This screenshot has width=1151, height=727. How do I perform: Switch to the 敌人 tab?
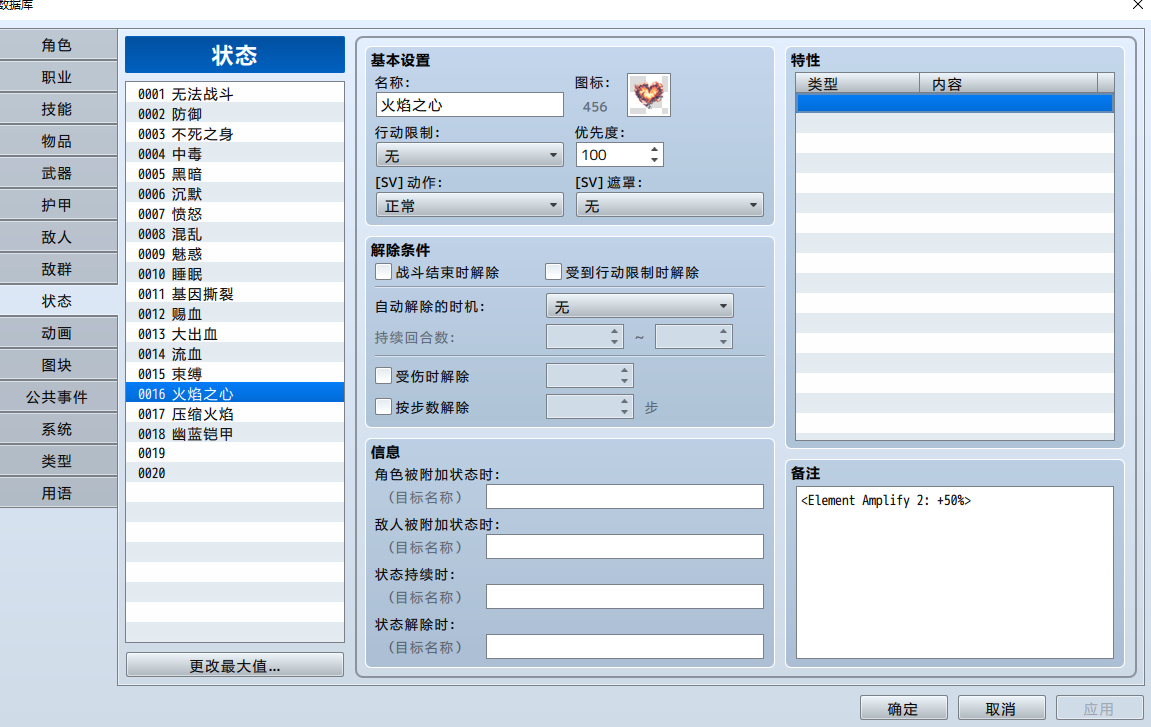[x=57, y=237]
